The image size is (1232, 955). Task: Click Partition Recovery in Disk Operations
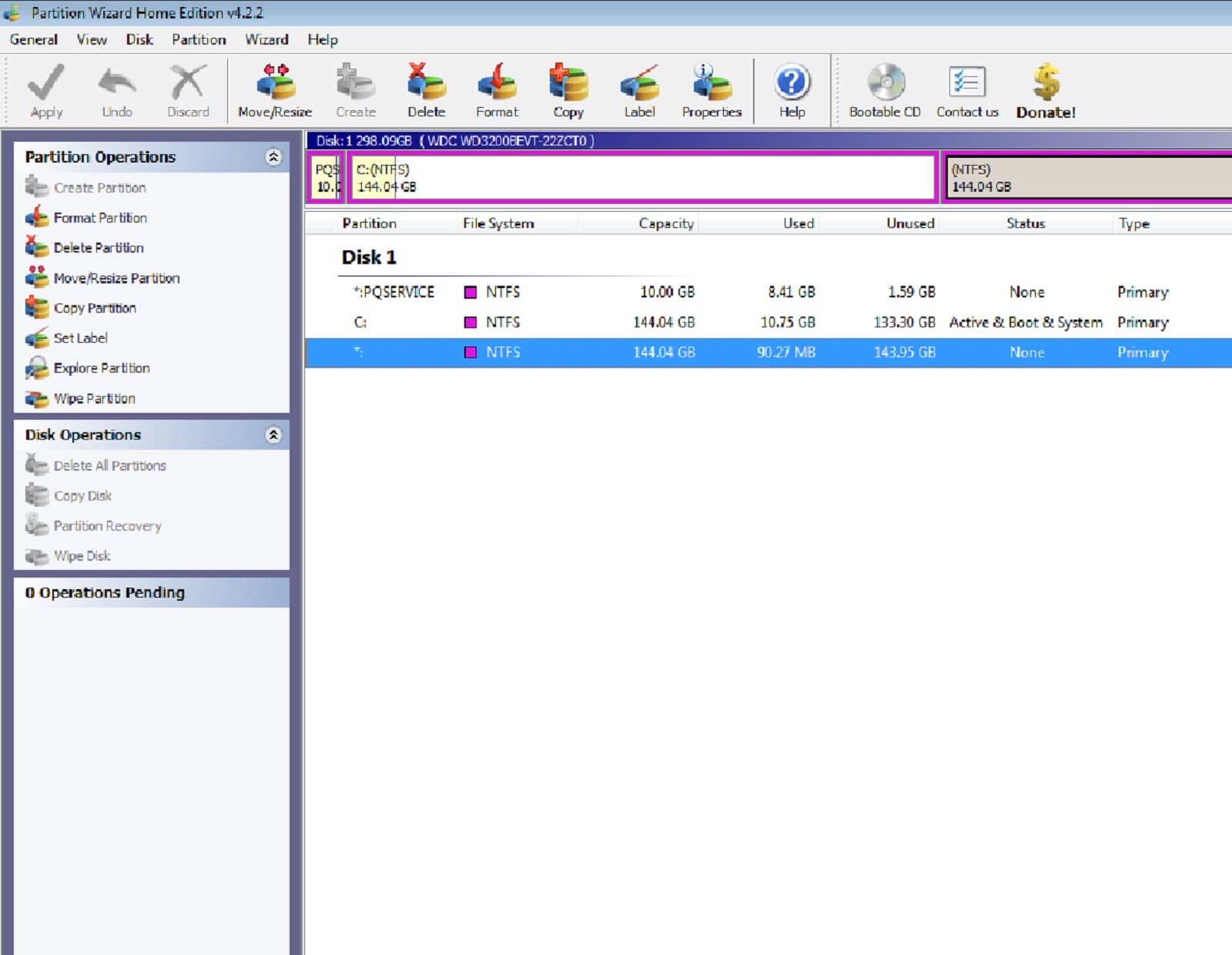[x=107, y=526]
